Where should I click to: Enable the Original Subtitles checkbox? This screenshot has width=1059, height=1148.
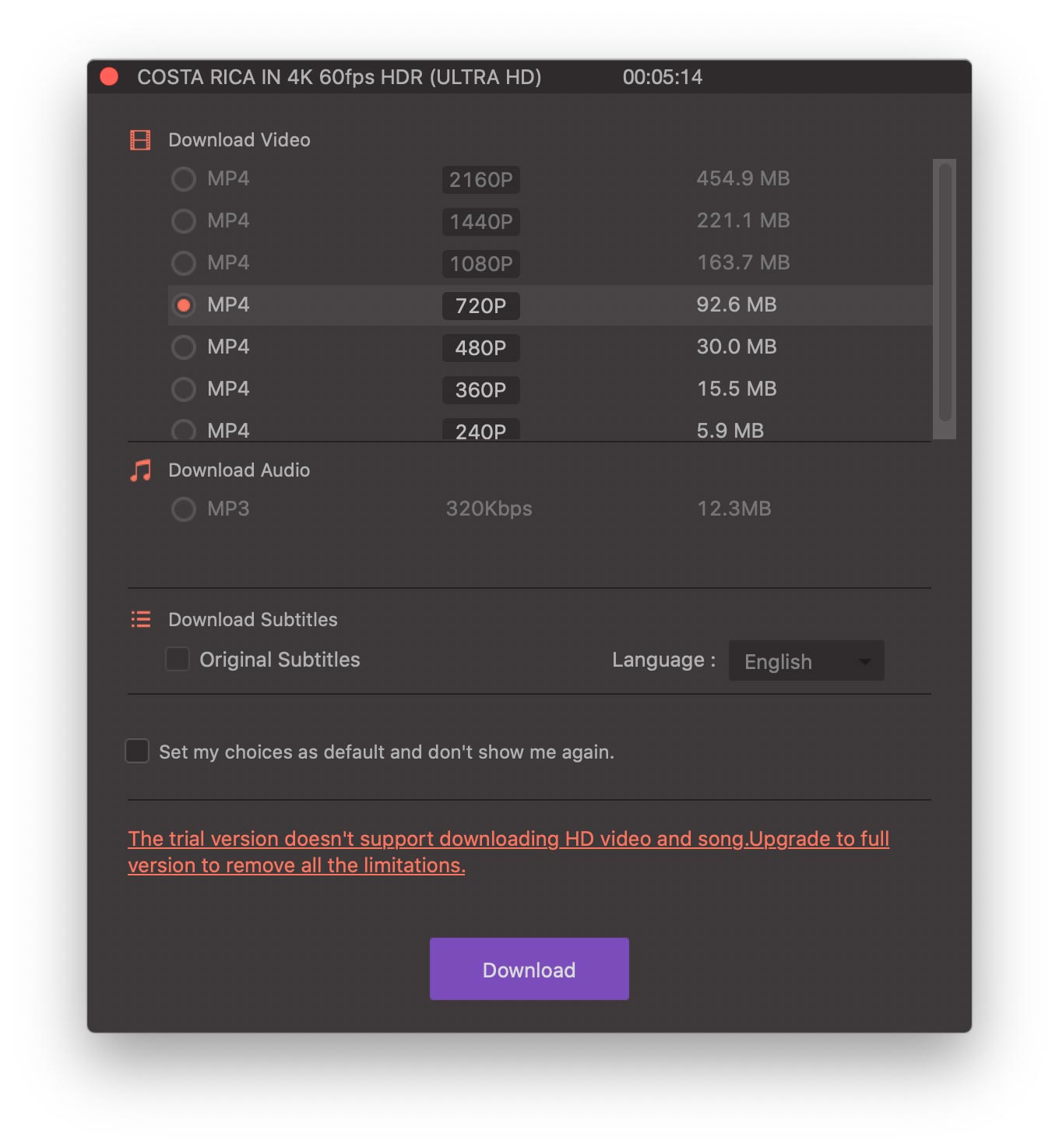pyautogui.click(x=178, y=659)
